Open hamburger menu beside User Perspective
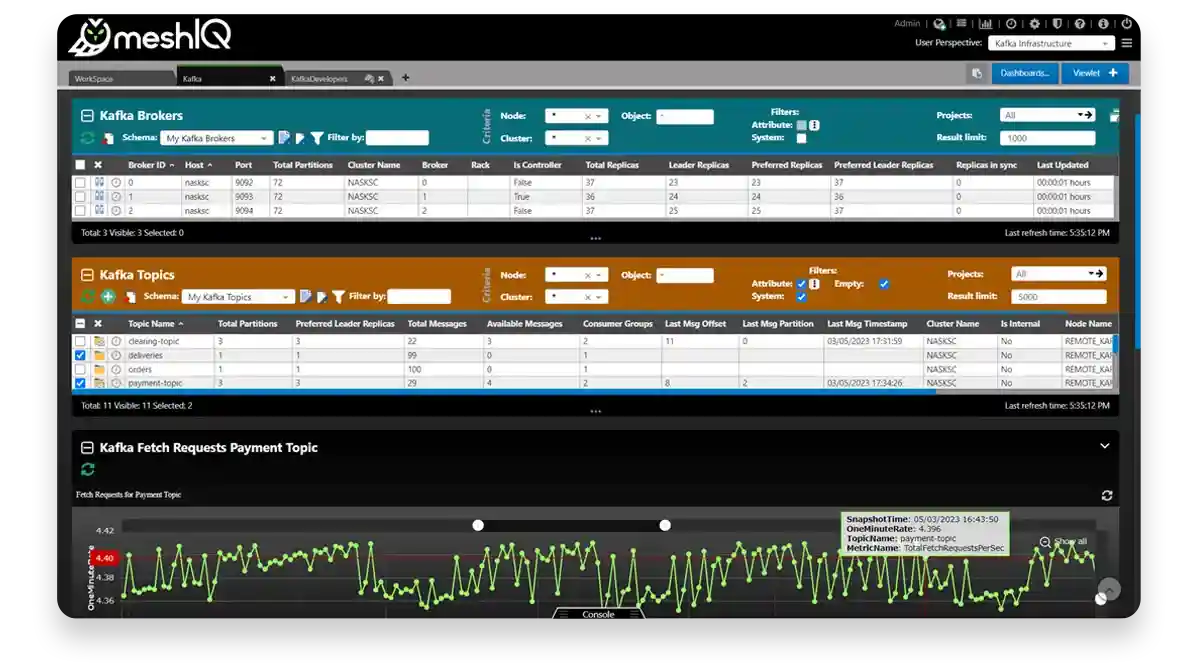Image resolution: width=1200 pixels, height=672 pixels. 1127,43
